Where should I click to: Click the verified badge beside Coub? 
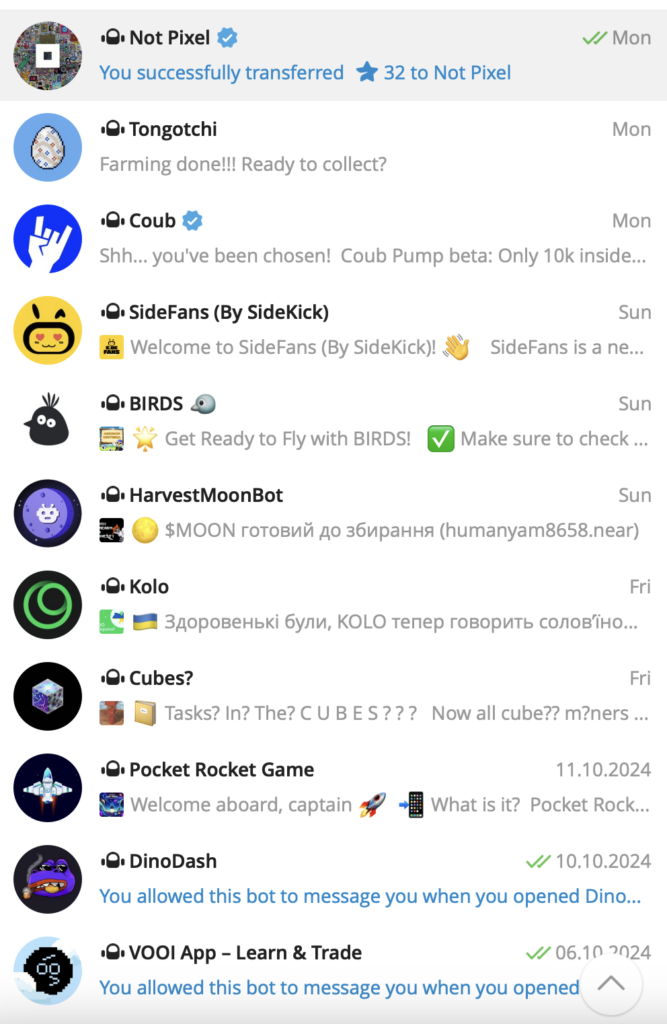(x=192, y=221)
